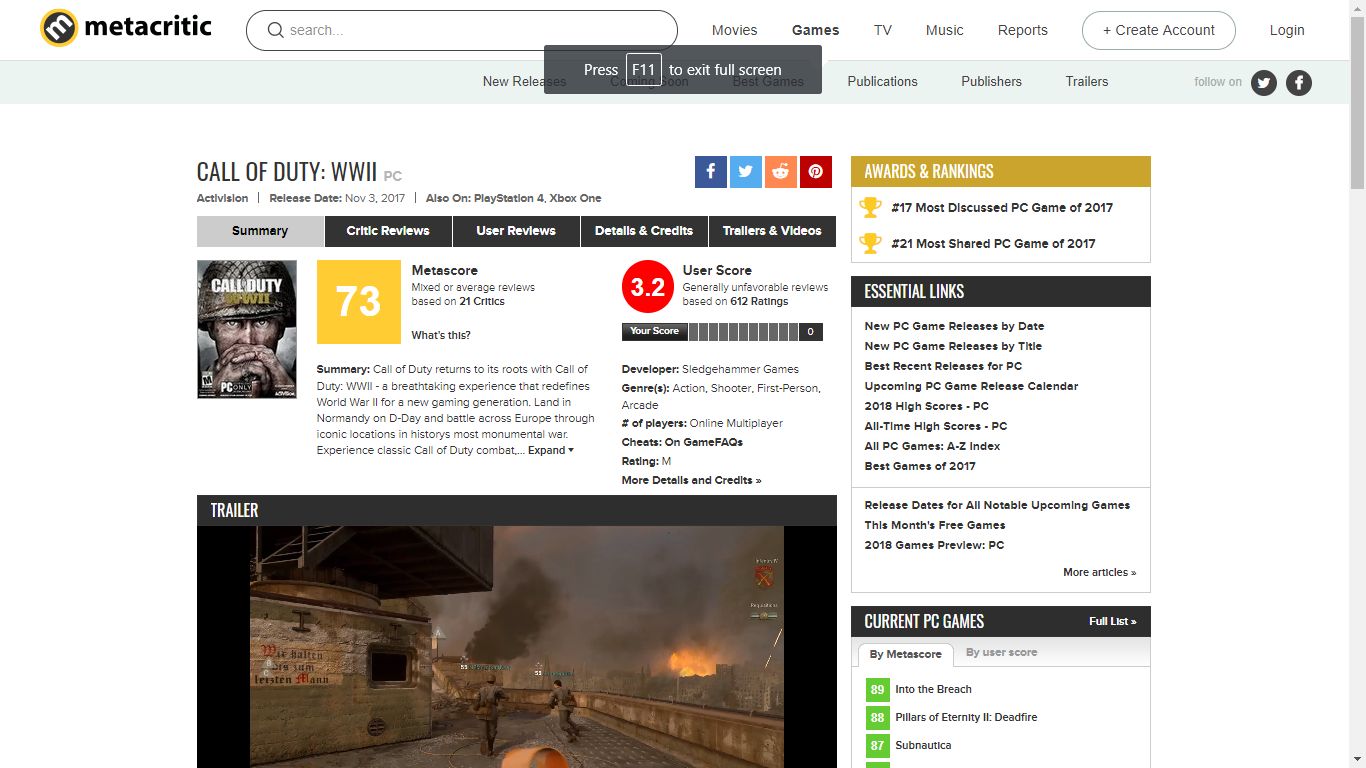This screenshot has width=1366, height=768.
Task: Set your score on the rating bar
Action: pos(743,331)
